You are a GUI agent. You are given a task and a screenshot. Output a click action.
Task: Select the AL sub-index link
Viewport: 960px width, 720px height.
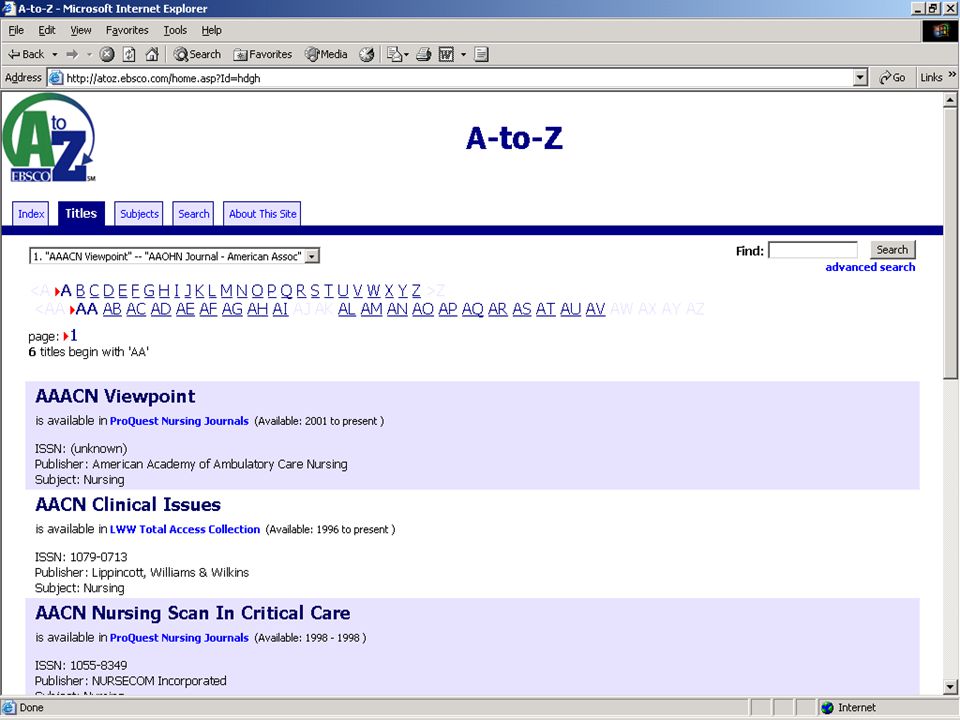(x=347, y=309)
